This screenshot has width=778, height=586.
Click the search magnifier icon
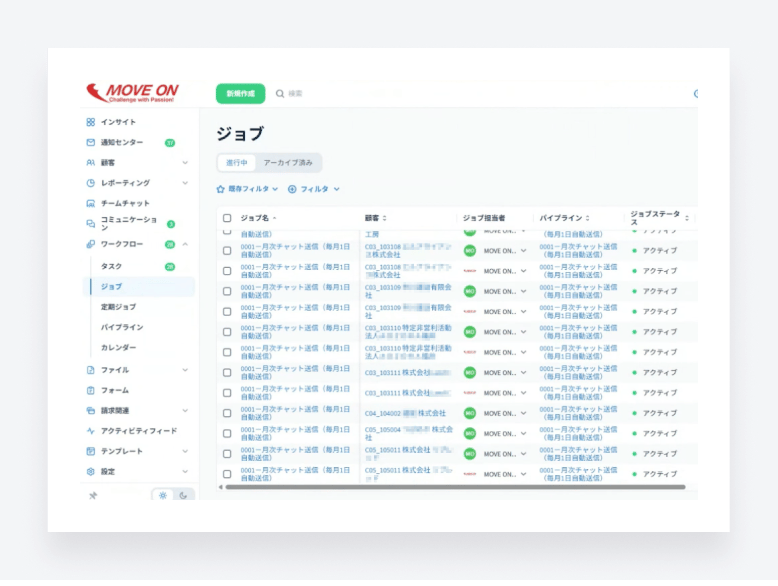point(280,93)
